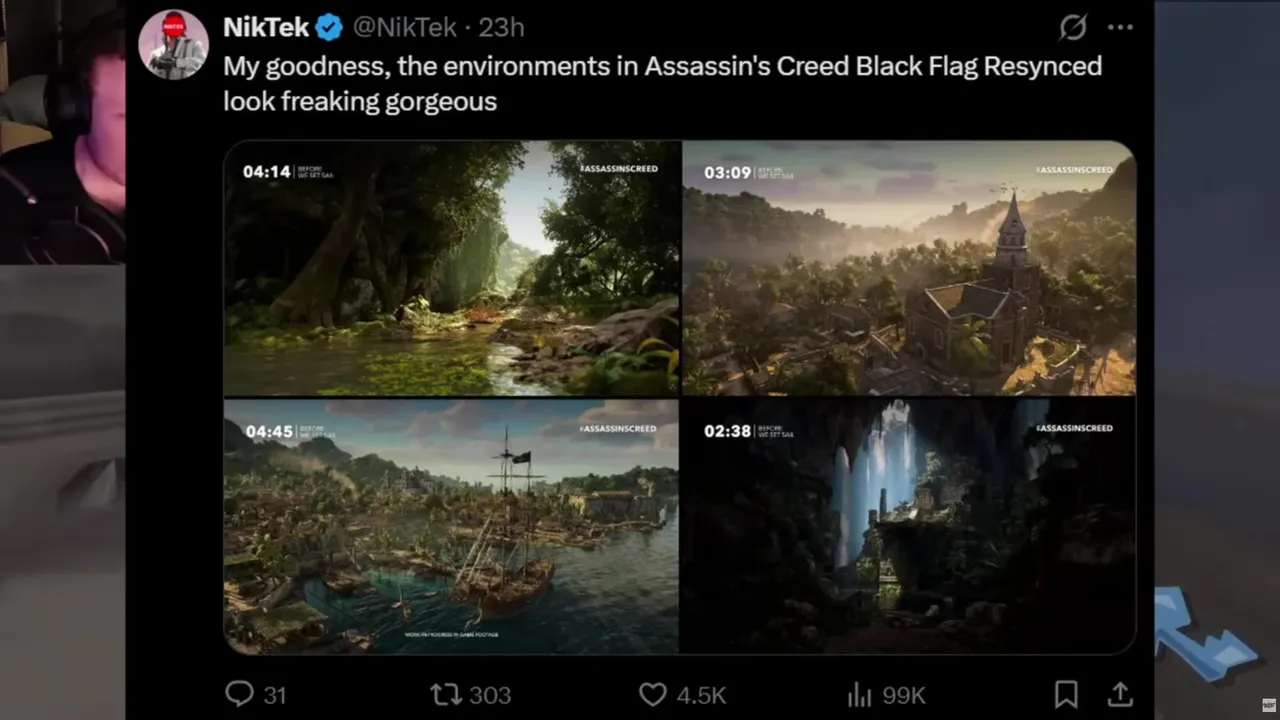Viewport: 1280px width, 720px height.
Task: Click the share upload arrow icon
Action: 1120,693
